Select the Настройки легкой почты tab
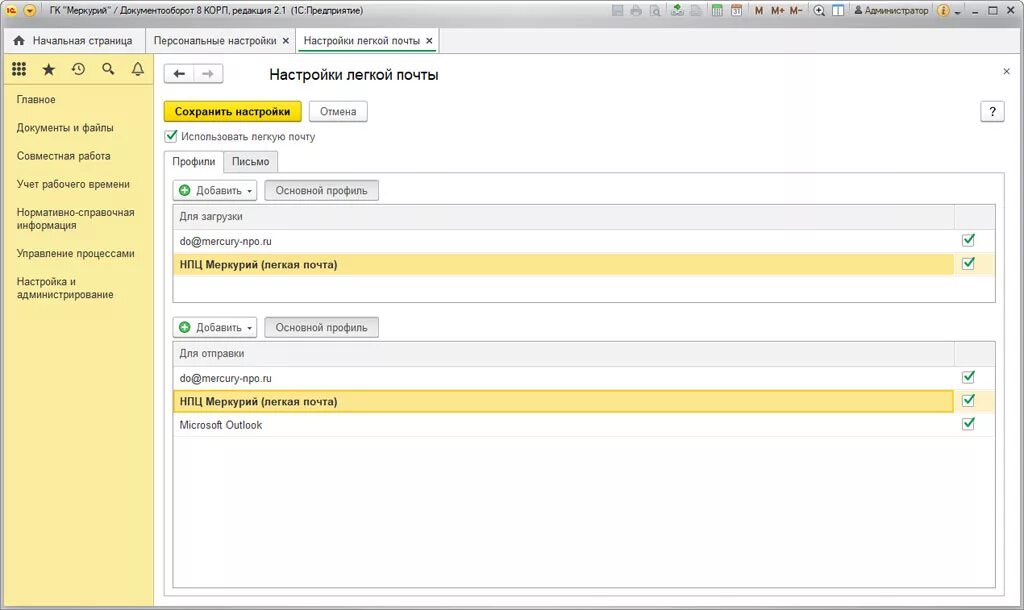 pos(362,40)
